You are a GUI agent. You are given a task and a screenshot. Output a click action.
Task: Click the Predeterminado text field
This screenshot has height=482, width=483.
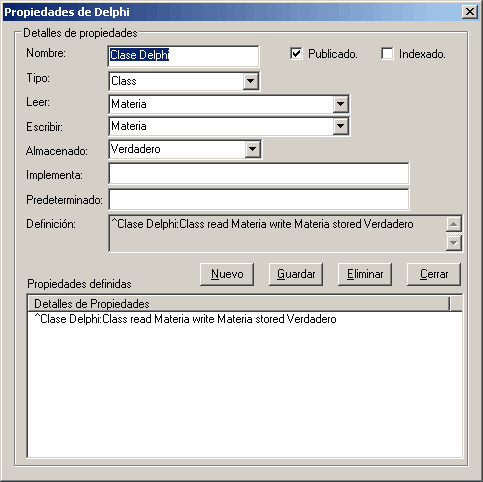259,199
